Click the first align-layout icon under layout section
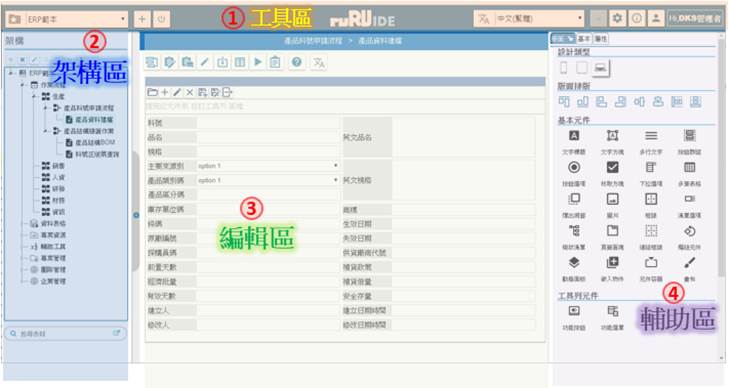Image resolution: width=729 pixels, height=388 pixels. 564,101
